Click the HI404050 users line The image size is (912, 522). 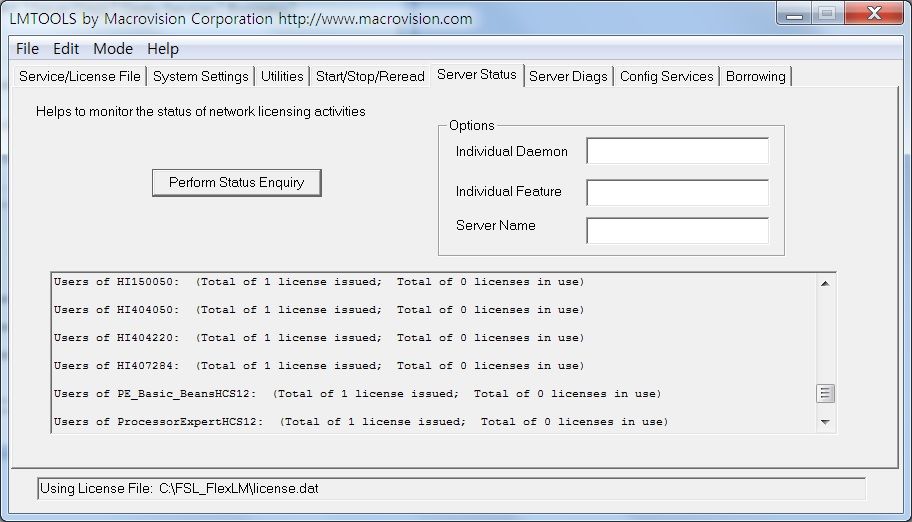click(319, 310)
